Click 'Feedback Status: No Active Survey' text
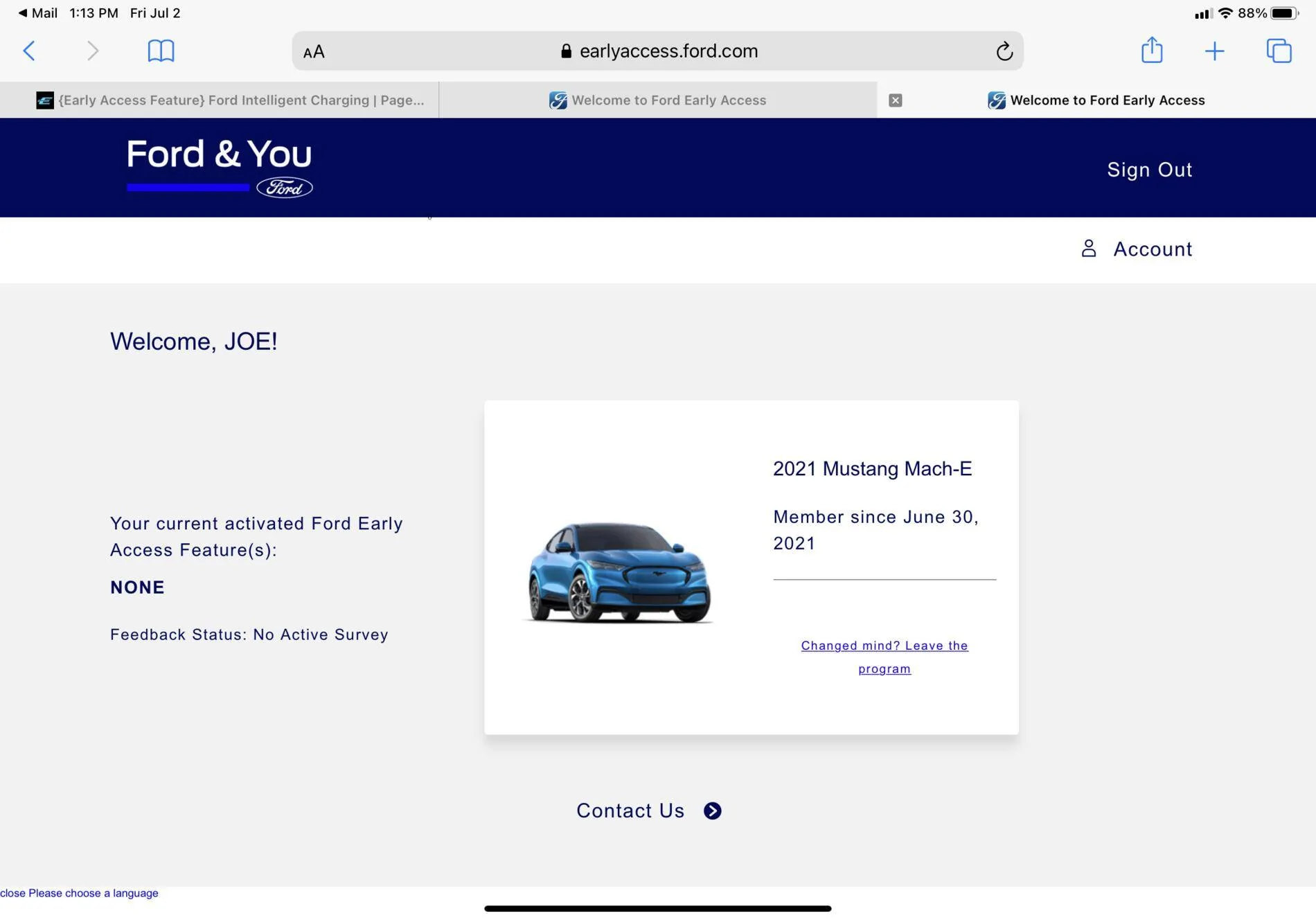Screen dimensions: 1316x920 [x=249, y=635]
